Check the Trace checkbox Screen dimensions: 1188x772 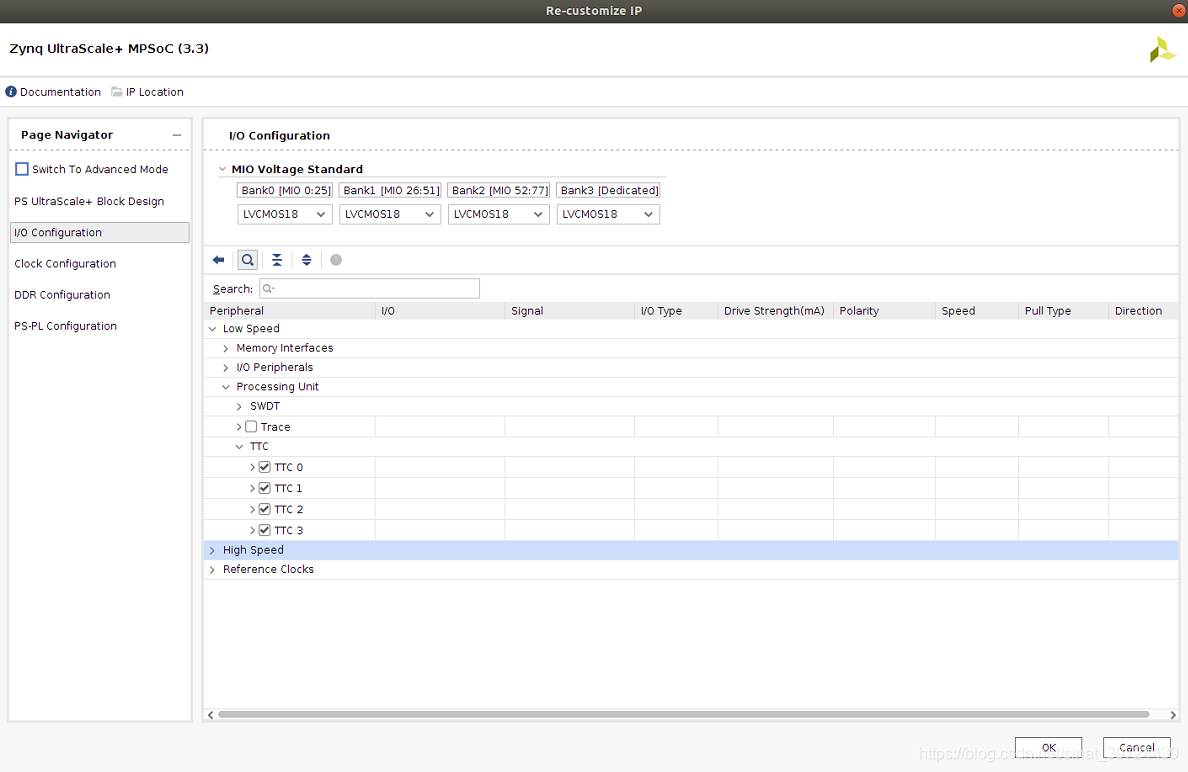point(251,427)
